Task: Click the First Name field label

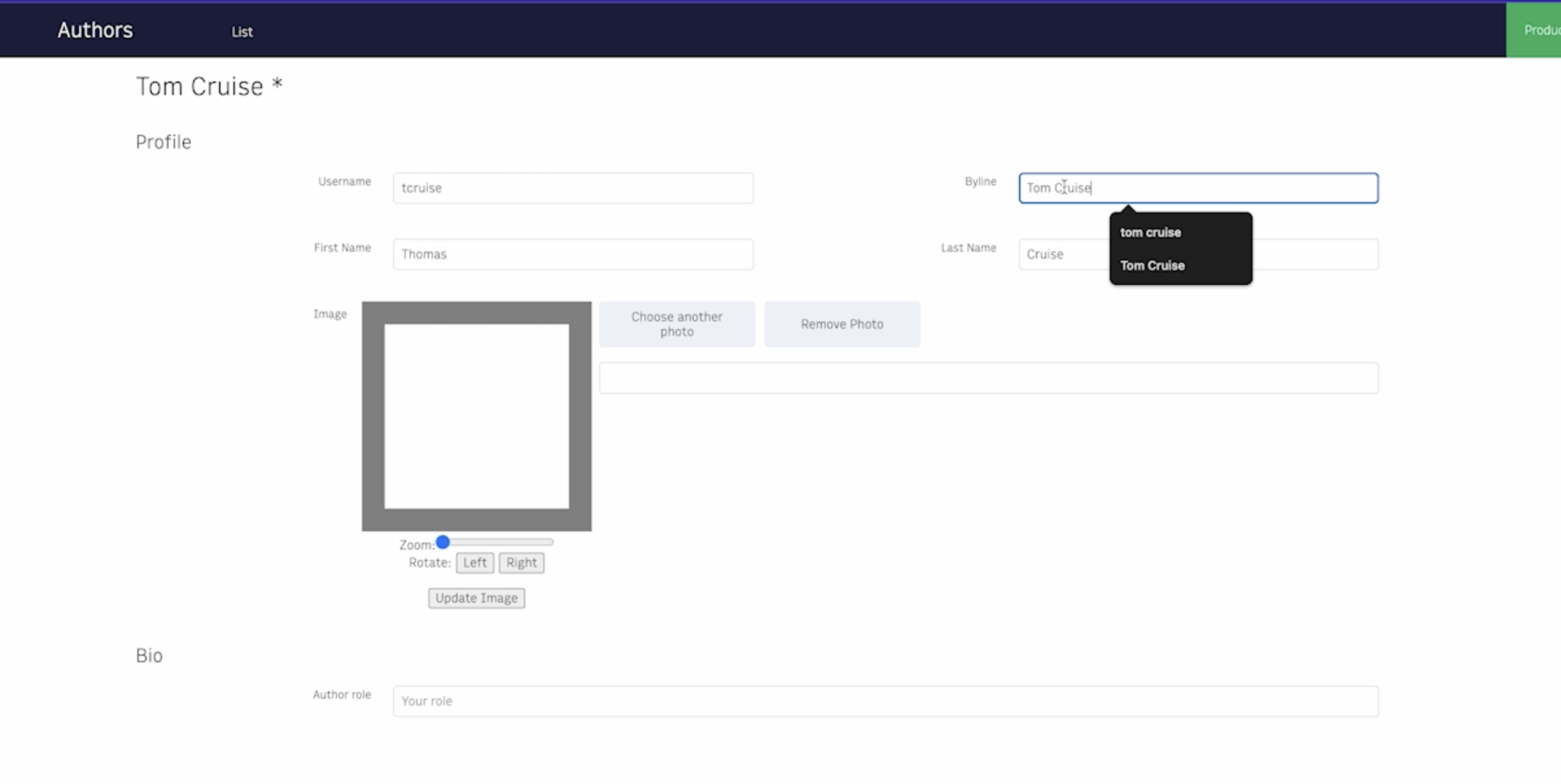Action: [x=342, y=248]
